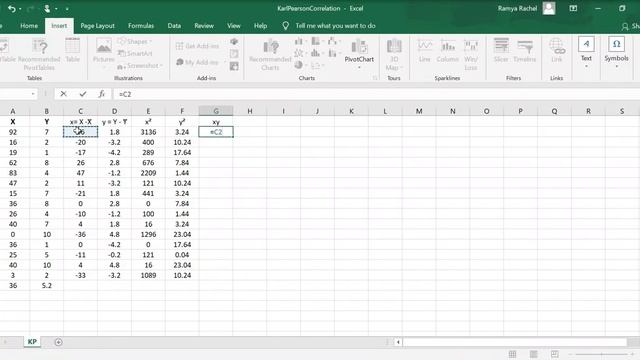Click the Line sparkline icon
The height and width of the screenshot is (360, 640).
click(x=424, y=46)
